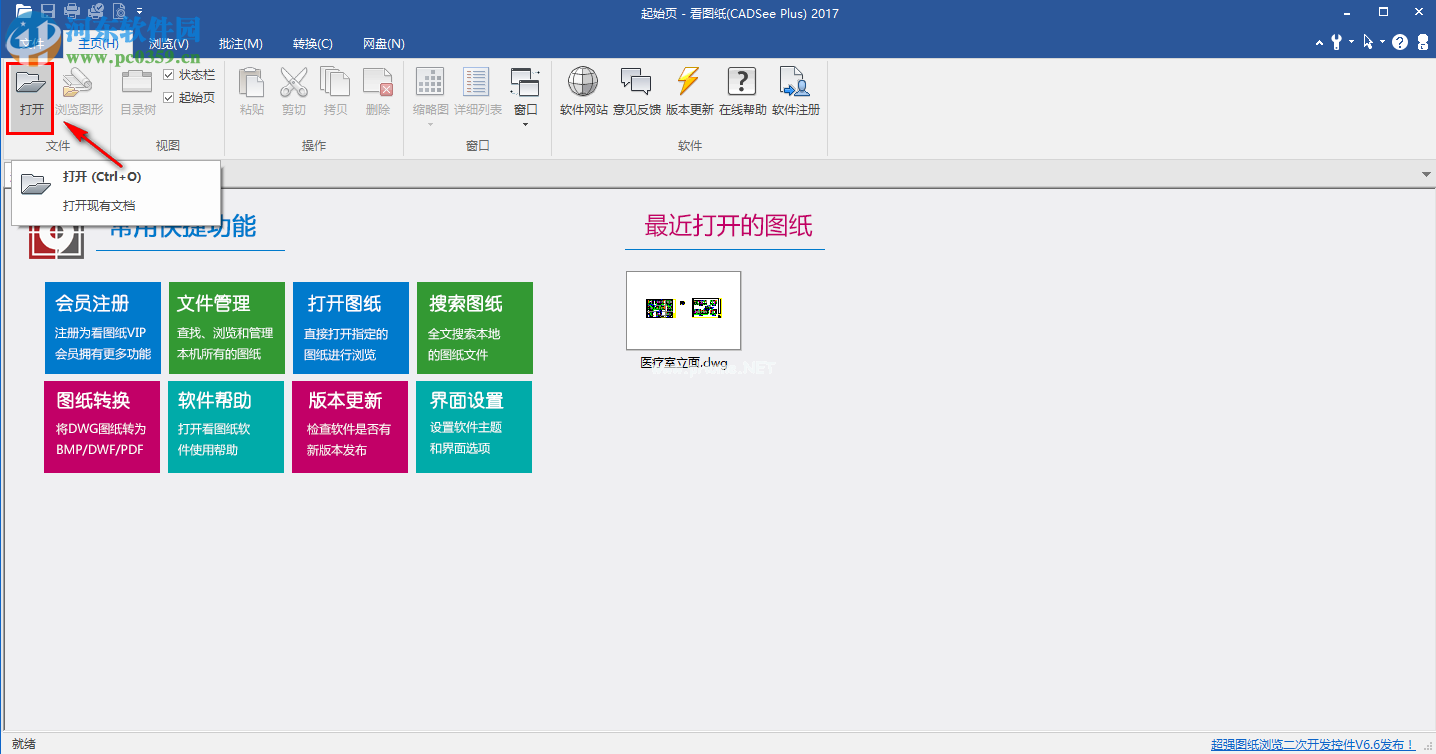The width and height of the screenshot is (1436, 754).
Task: Click the quick access print icon
Action: [x=72, y=12]
